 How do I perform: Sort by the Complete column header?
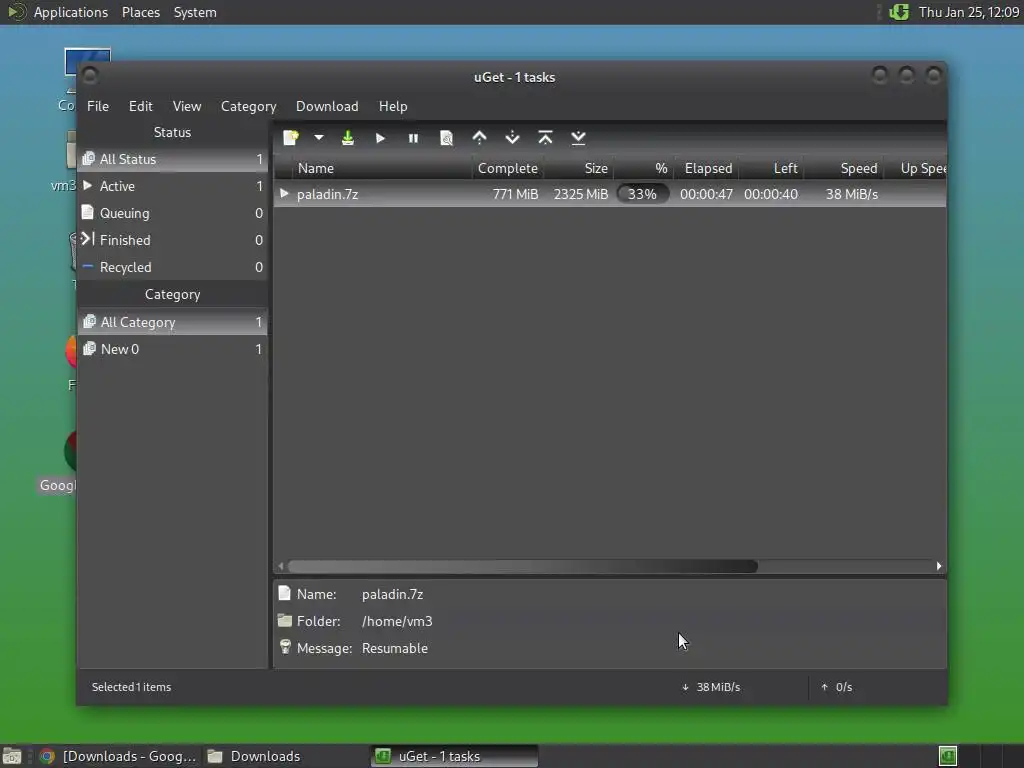[x=507, y=168]
